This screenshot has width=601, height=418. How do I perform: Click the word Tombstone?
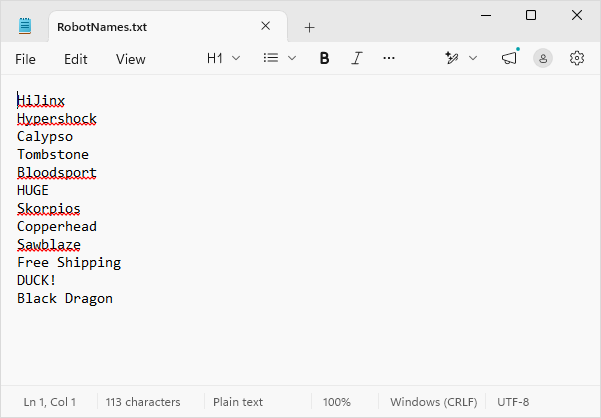coord(53,154)
